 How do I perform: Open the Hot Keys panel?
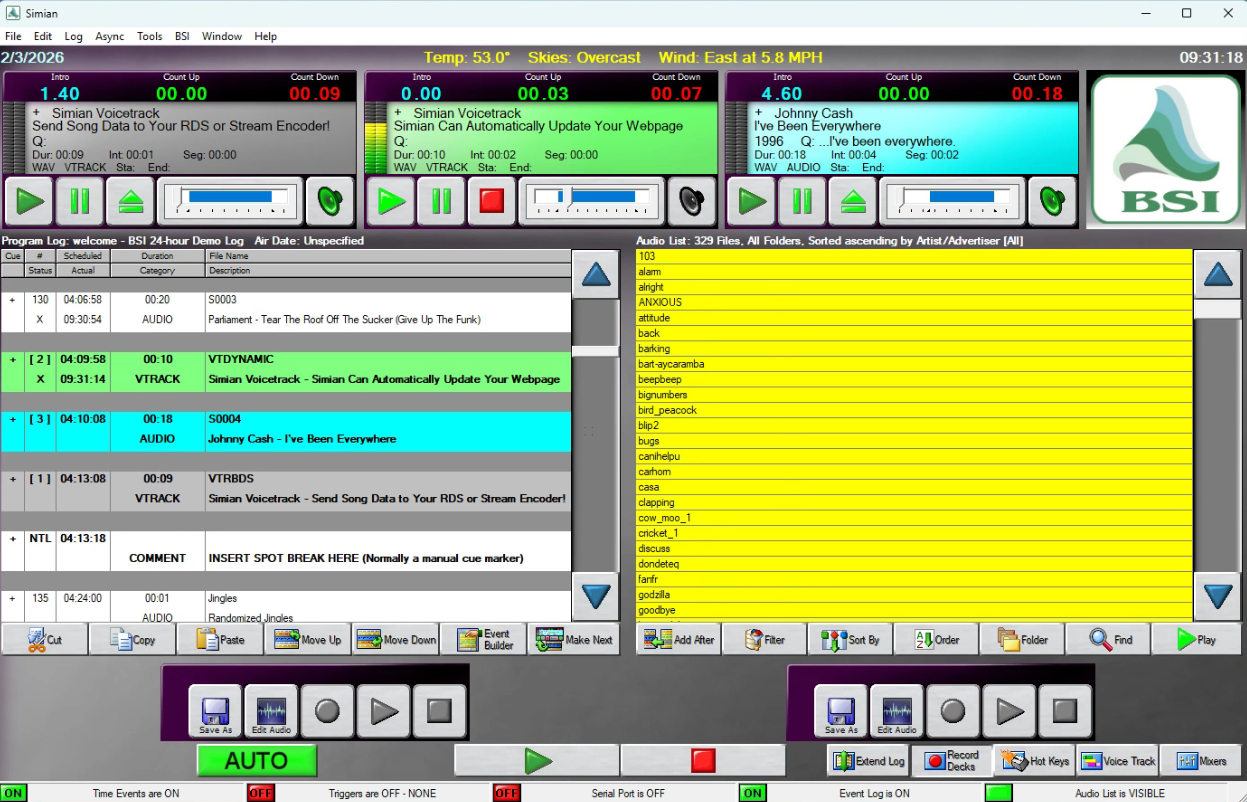(x=1034, y=760)
